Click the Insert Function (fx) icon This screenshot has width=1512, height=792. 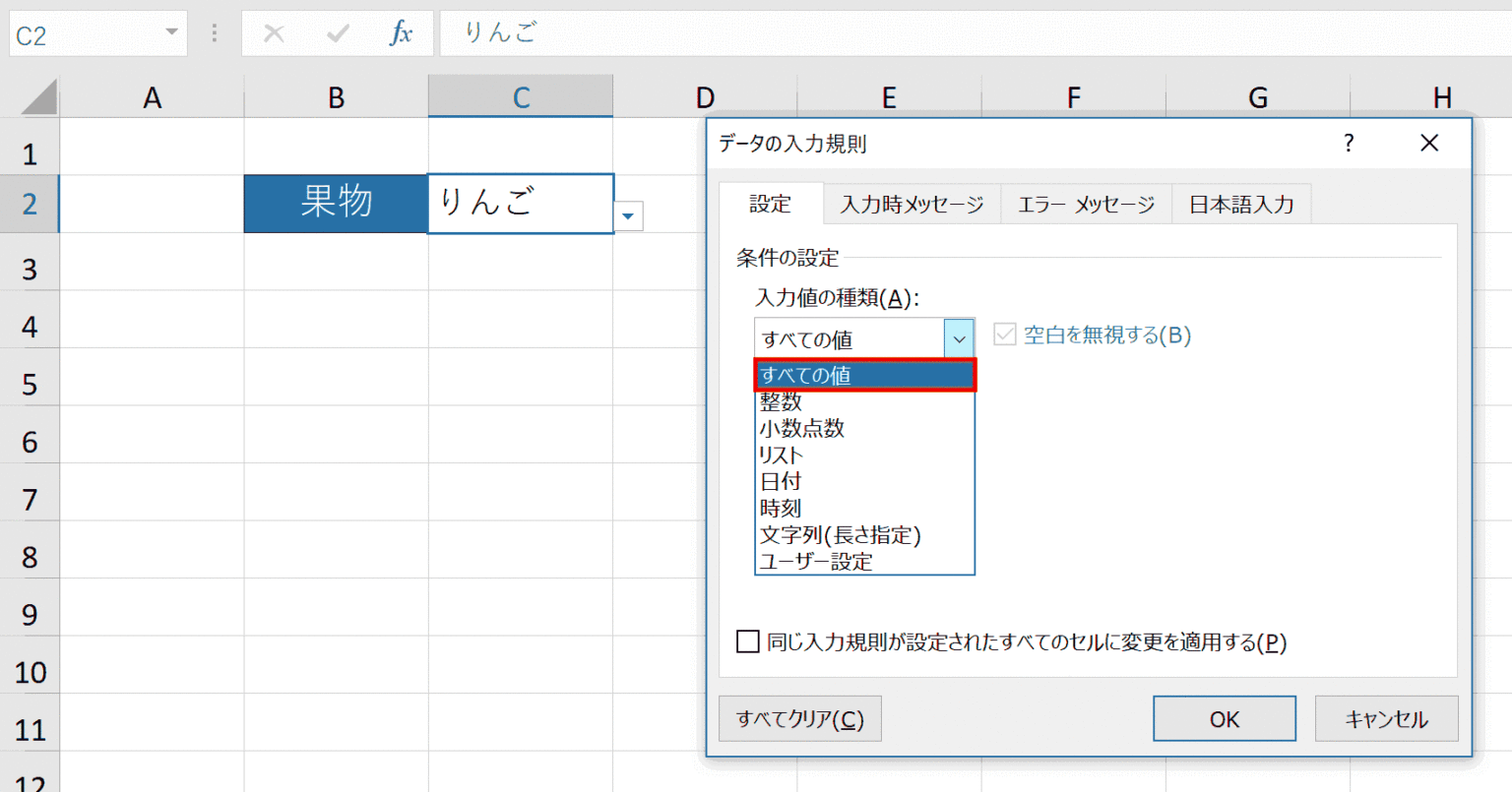tap(400, 32)
